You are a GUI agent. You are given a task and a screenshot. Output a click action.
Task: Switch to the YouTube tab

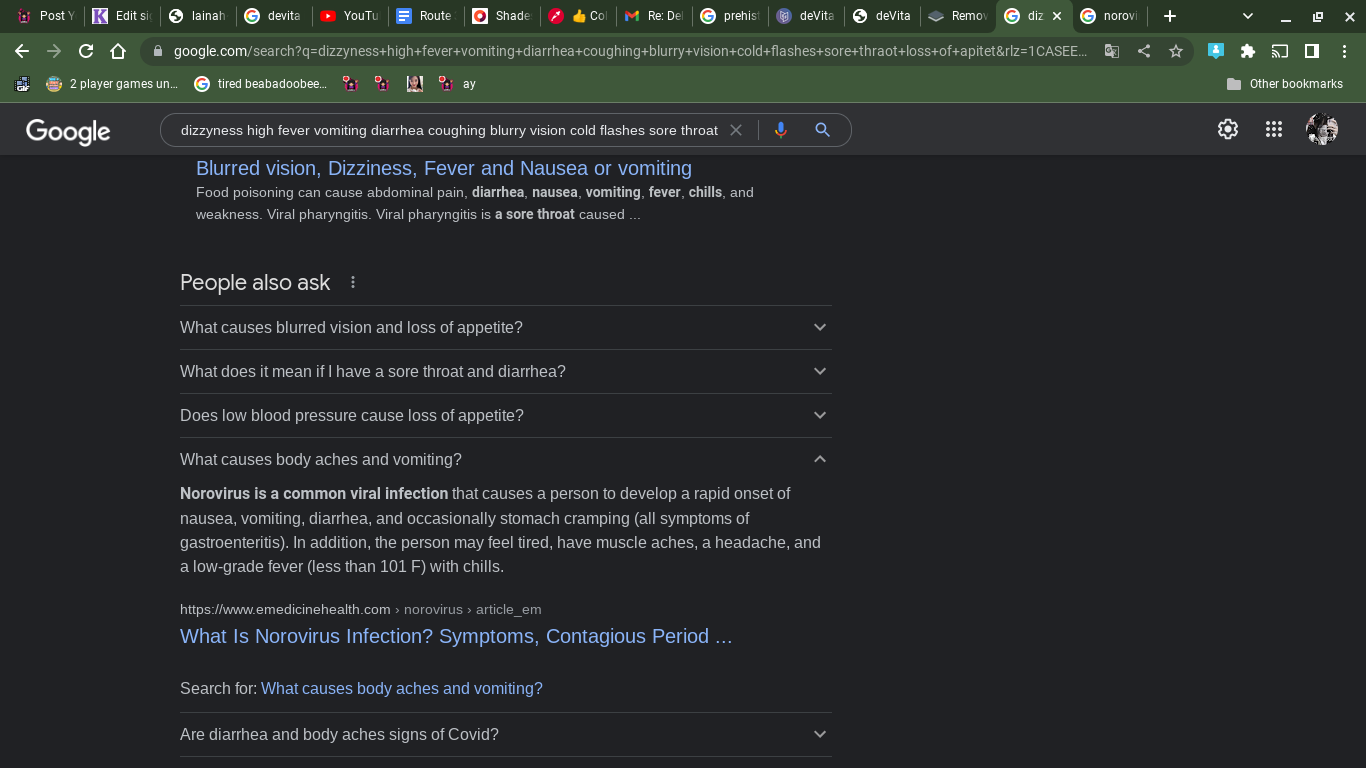point(349,16)
